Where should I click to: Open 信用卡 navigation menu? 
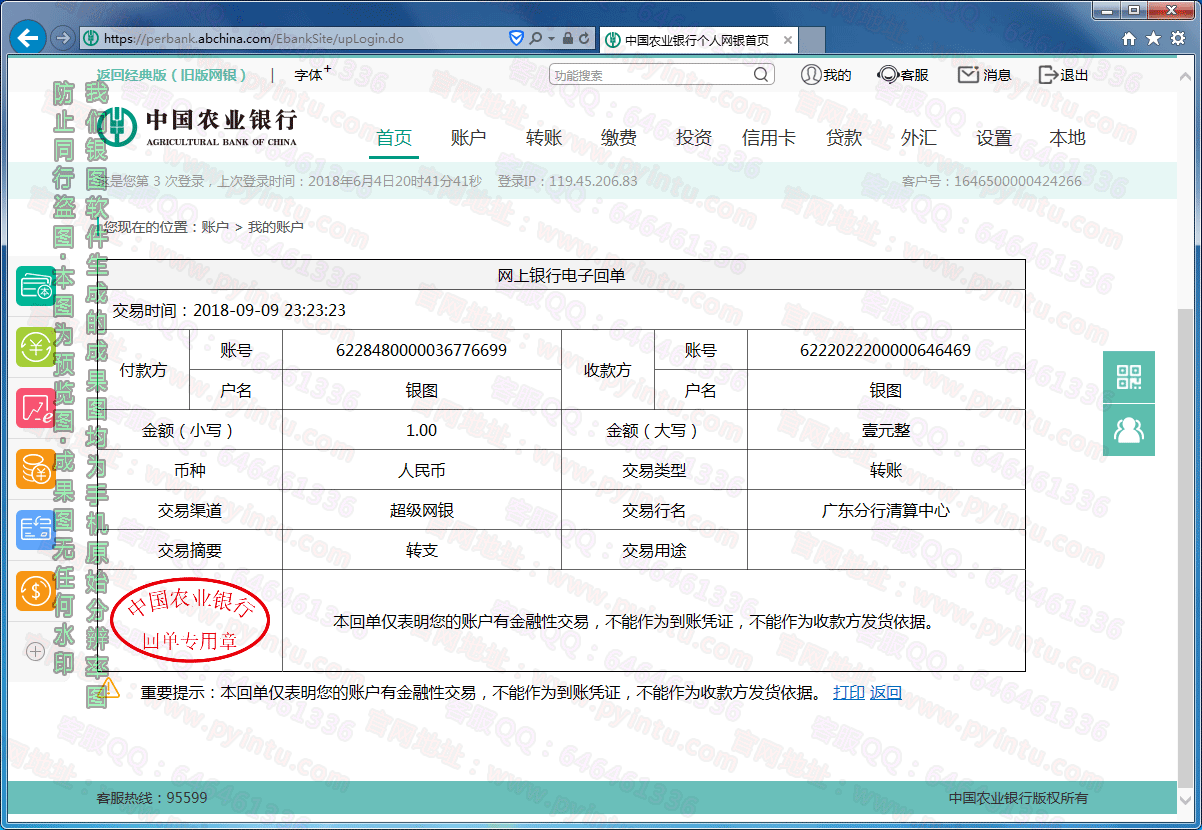coord(768,138)
